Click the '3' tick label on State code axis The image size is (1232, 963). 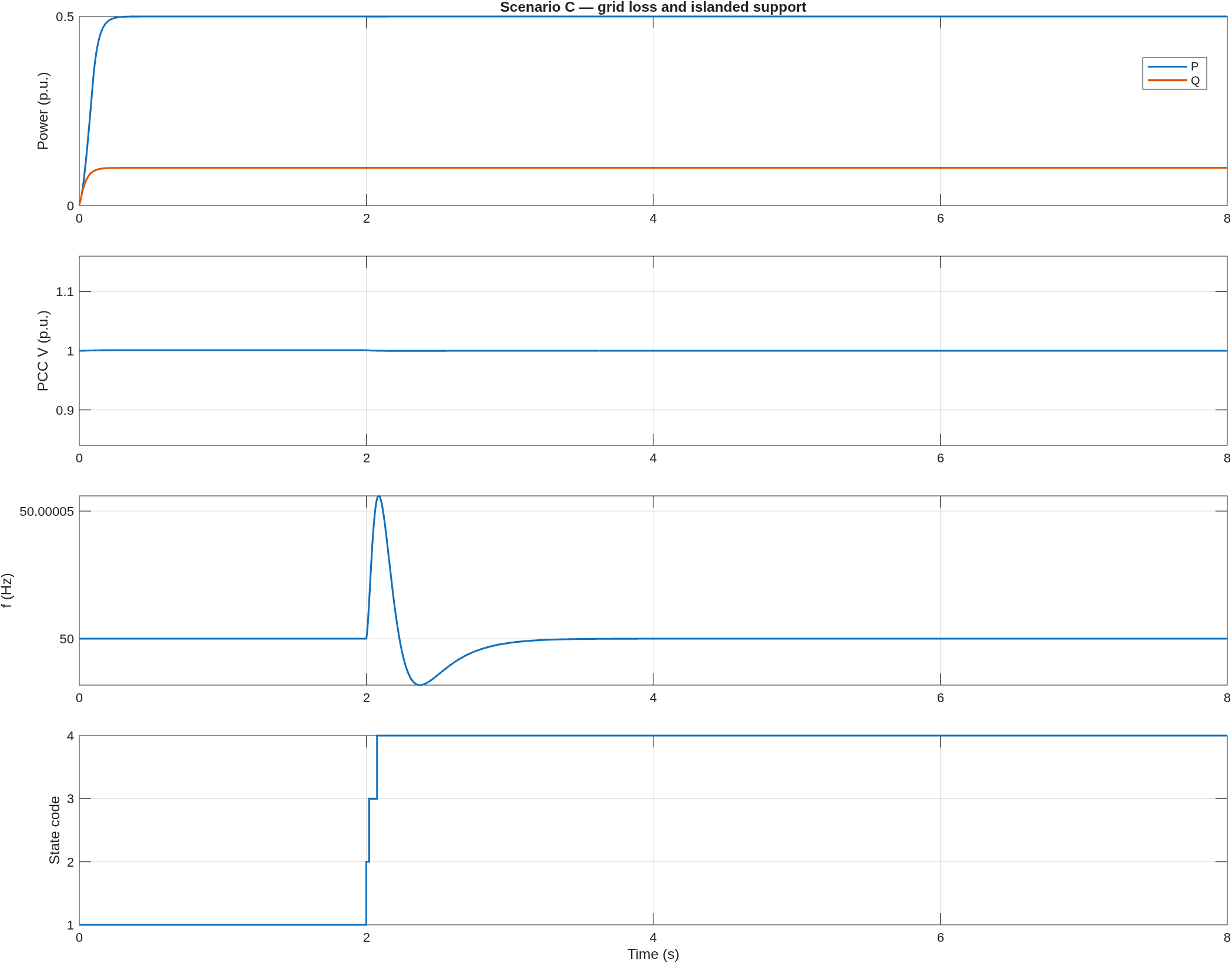click(x=71, y=798)
